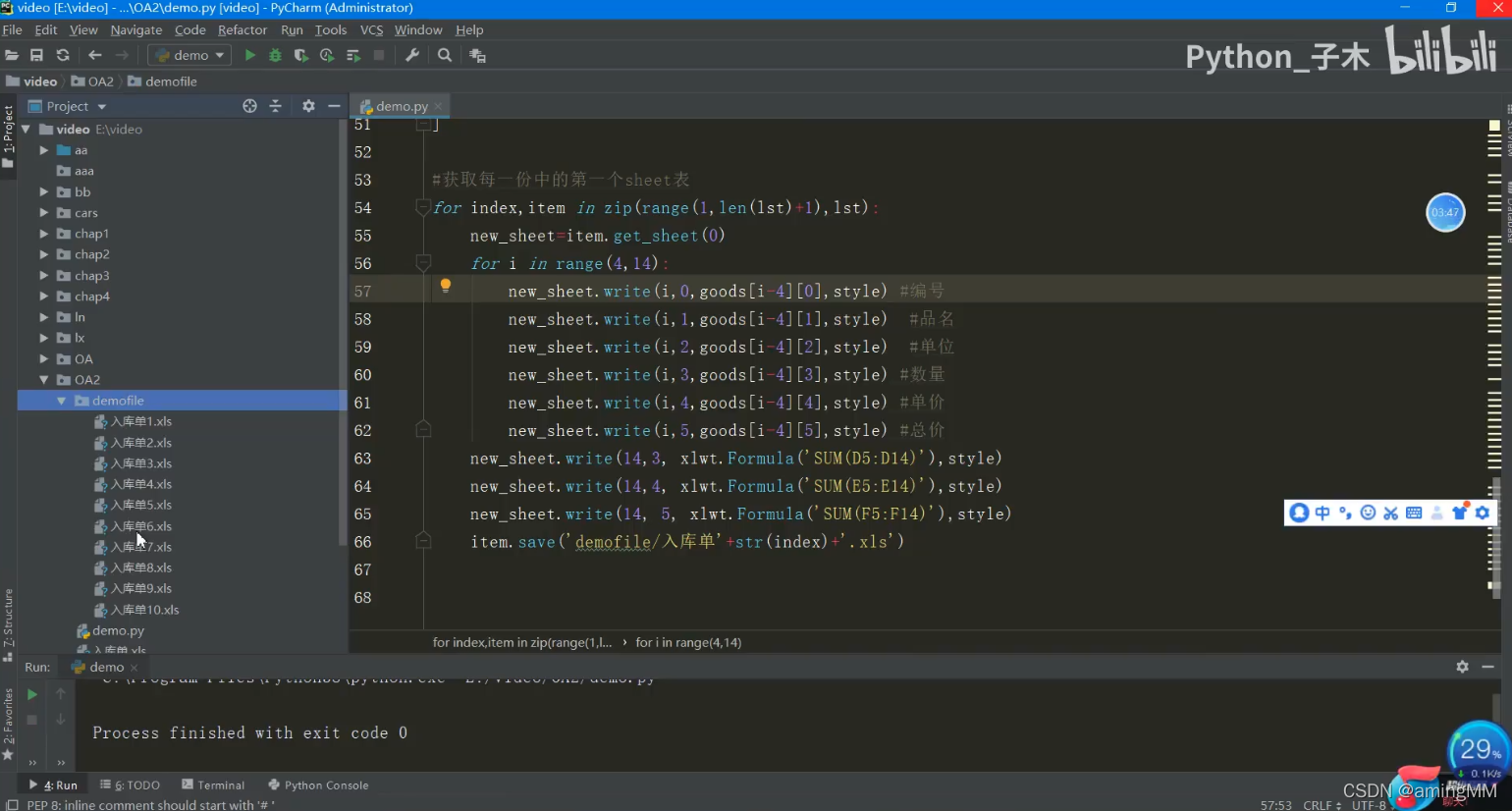Click the CRLF line separator status item

(1322, 805)
